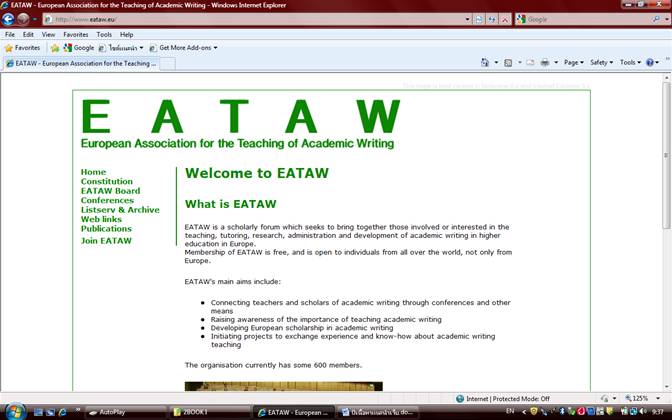The height and width of the screenshot is (420, 672).
Task: Open the 125% zoom level control
Action: pos(642,399)
